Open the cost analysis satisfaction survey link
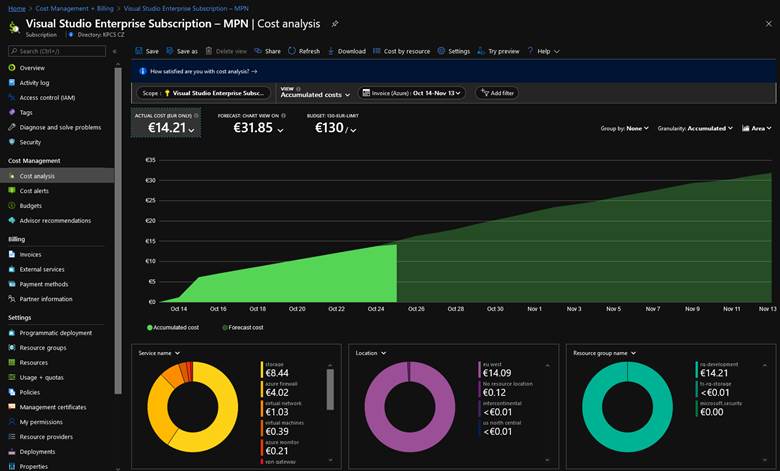780x471 pixels. pos(203,71)
